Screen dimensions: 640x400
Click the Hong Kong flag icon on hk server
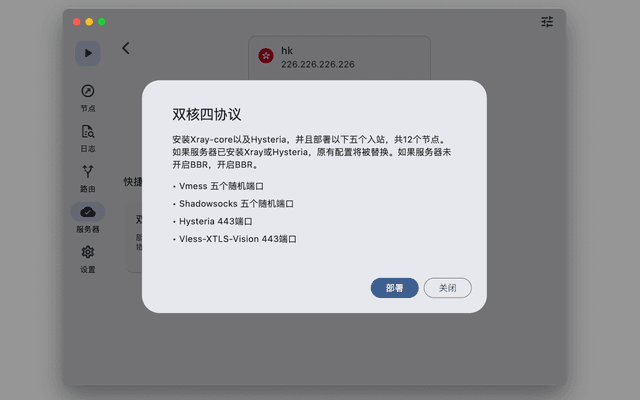[x=266, y=56]
